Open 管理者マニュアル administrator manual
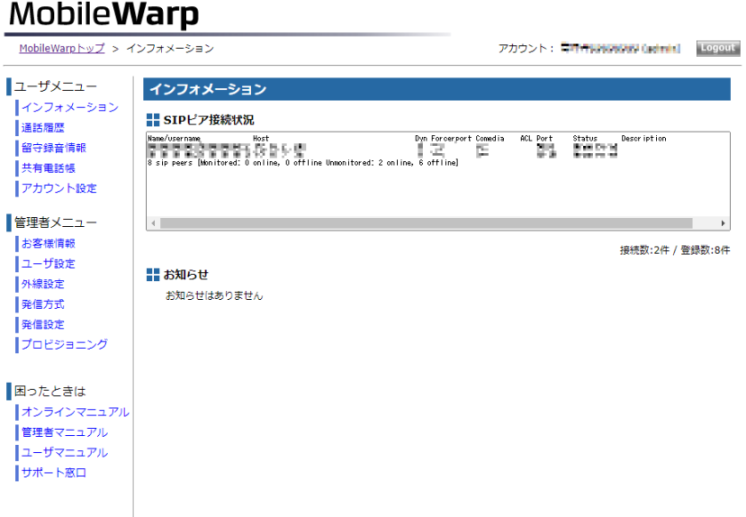746x517 pixels. click(x=64, y=432)
